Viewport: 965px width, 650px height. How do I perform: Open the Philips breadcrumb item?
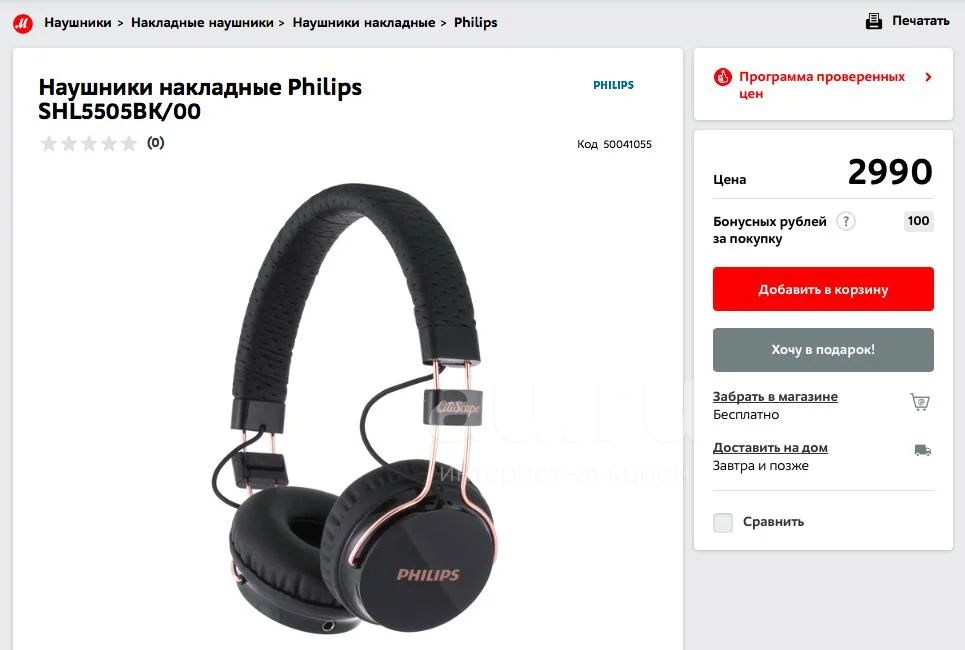(x=476, y=23)
